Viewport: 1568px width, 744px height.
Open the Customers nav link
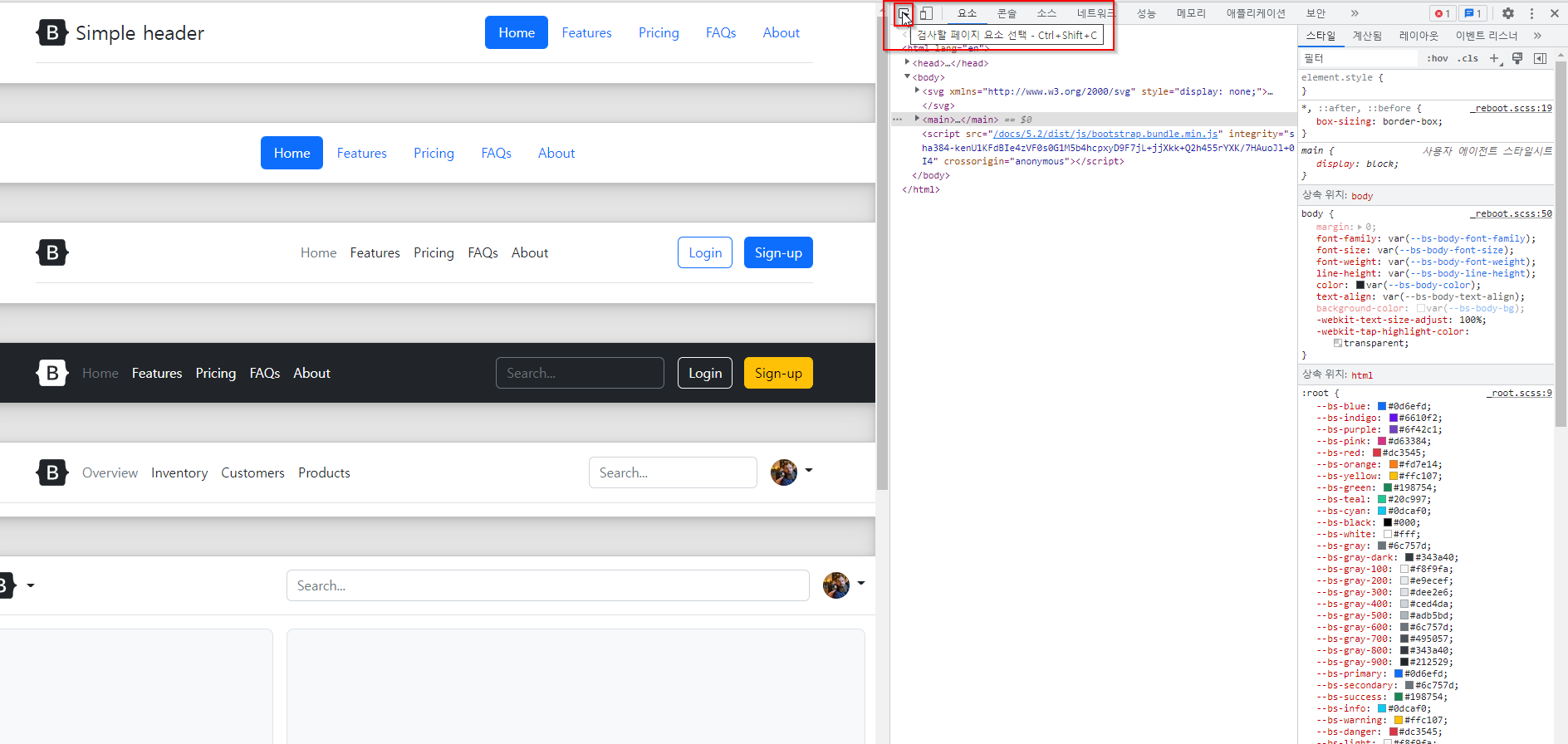(252, 472)
